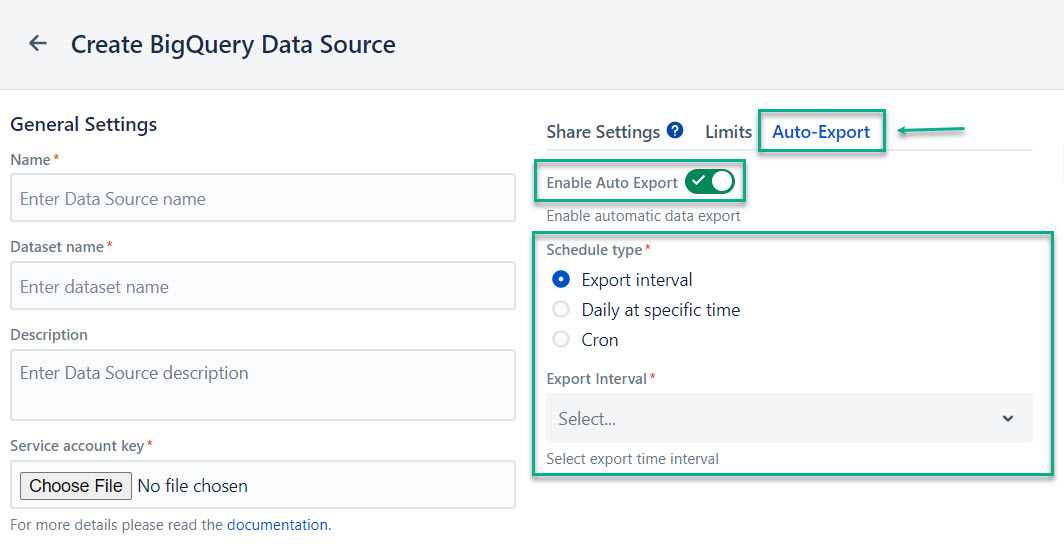1064x553 pixels.
Task: Choose the Daily at specific time option
Action: pos(561,310)
